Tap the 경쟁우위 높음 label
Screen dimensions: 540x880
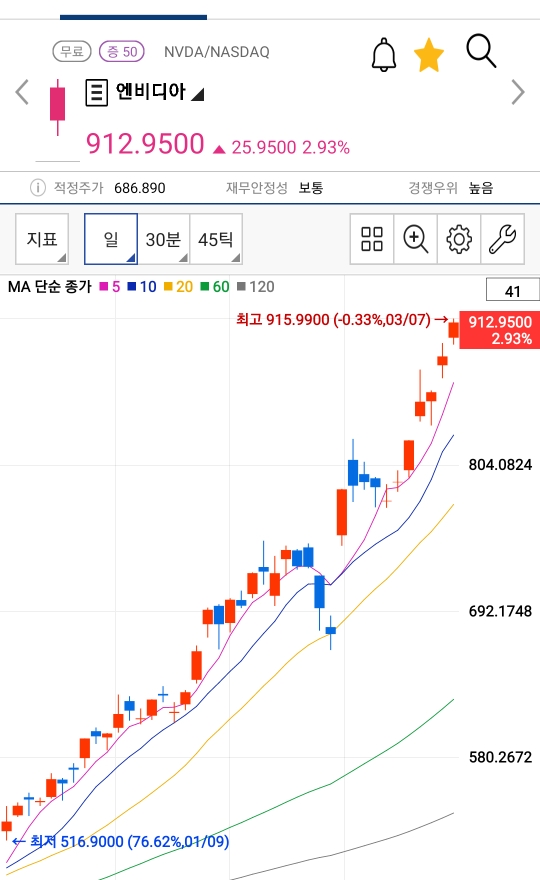point(451,187)
